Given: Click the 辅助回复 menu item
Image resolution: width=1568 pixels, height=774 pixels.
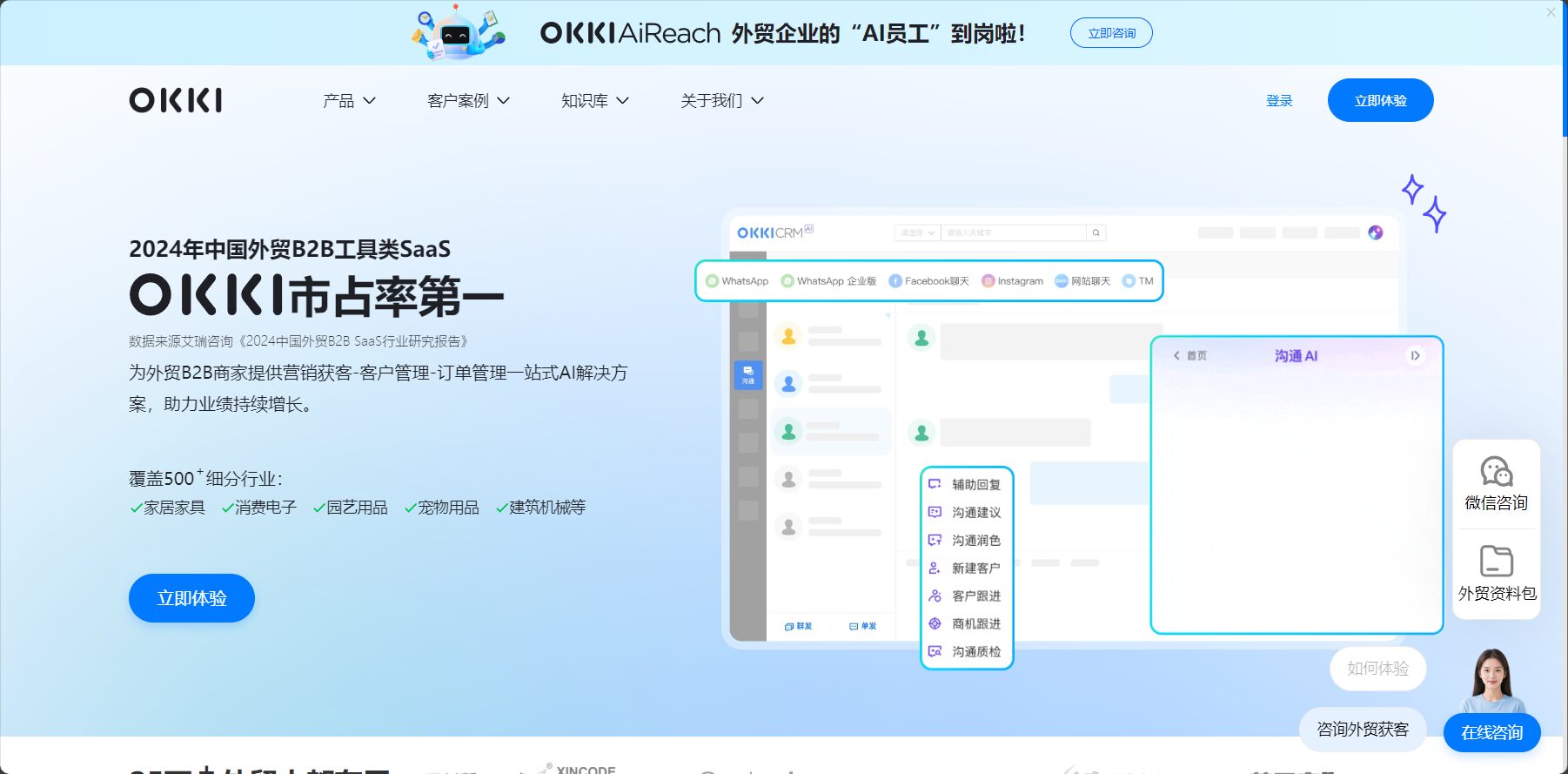Looking at the screenshot, I should click(x=966, y=485).
